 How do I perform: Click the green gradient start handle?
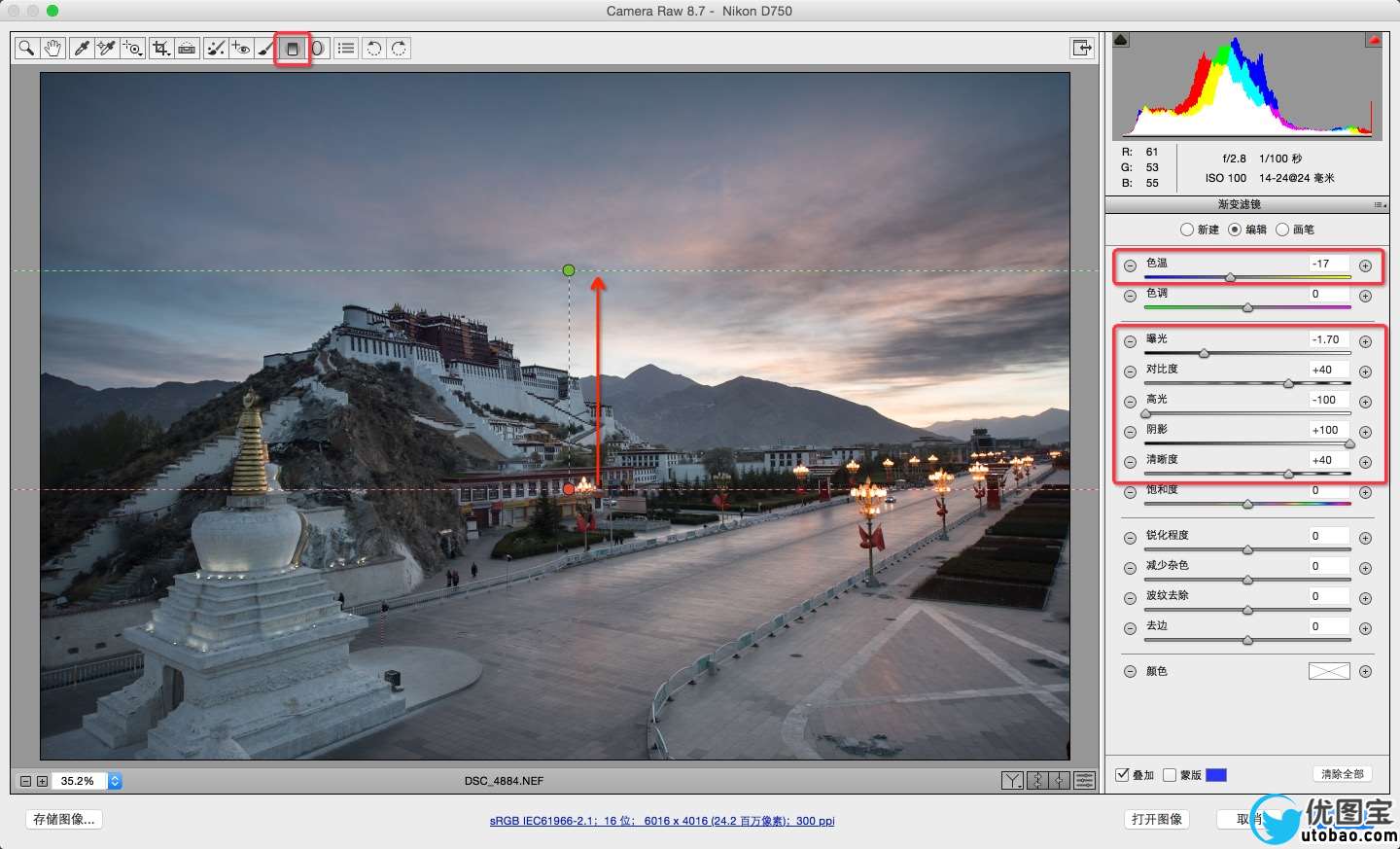pos(569,270)
